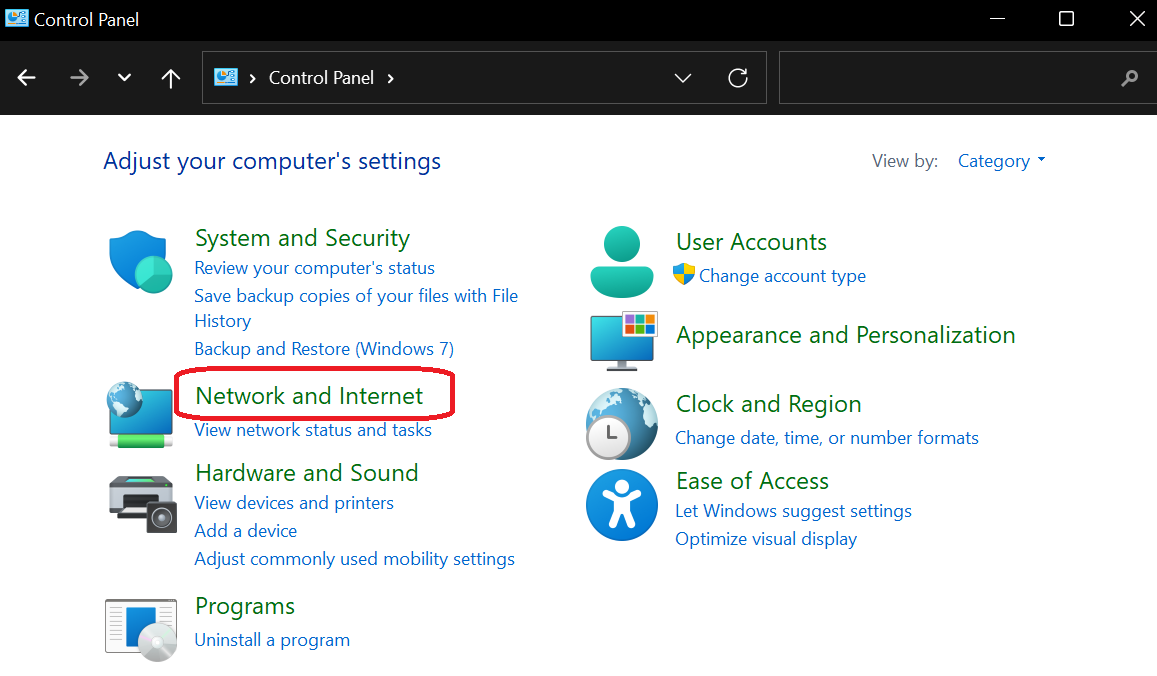This screenshot has width=1157, height=676.
Task: Click Change account type under User Accounts
Action: point(783,276)
